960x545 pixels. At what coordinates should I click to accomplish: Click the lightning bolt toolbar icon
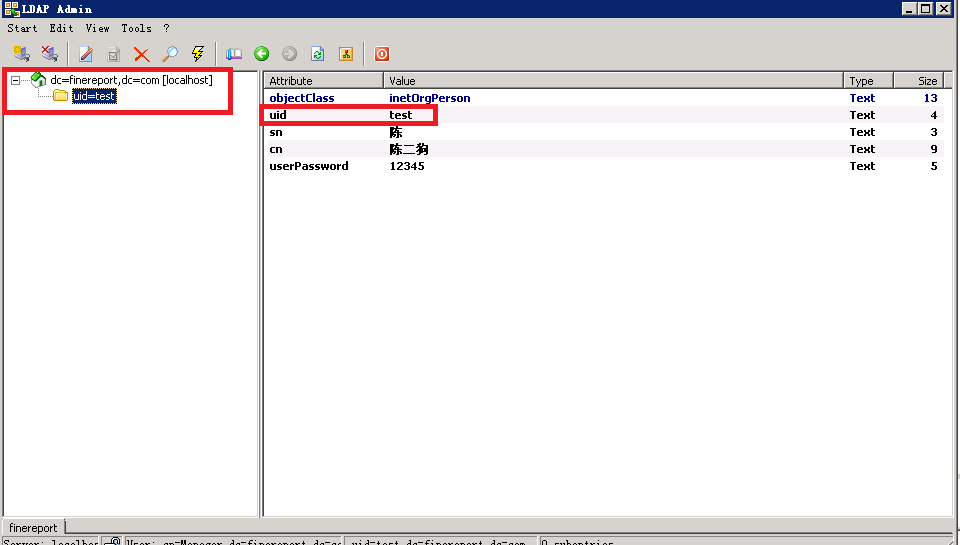pyautogui.click(x=198, y=54)
